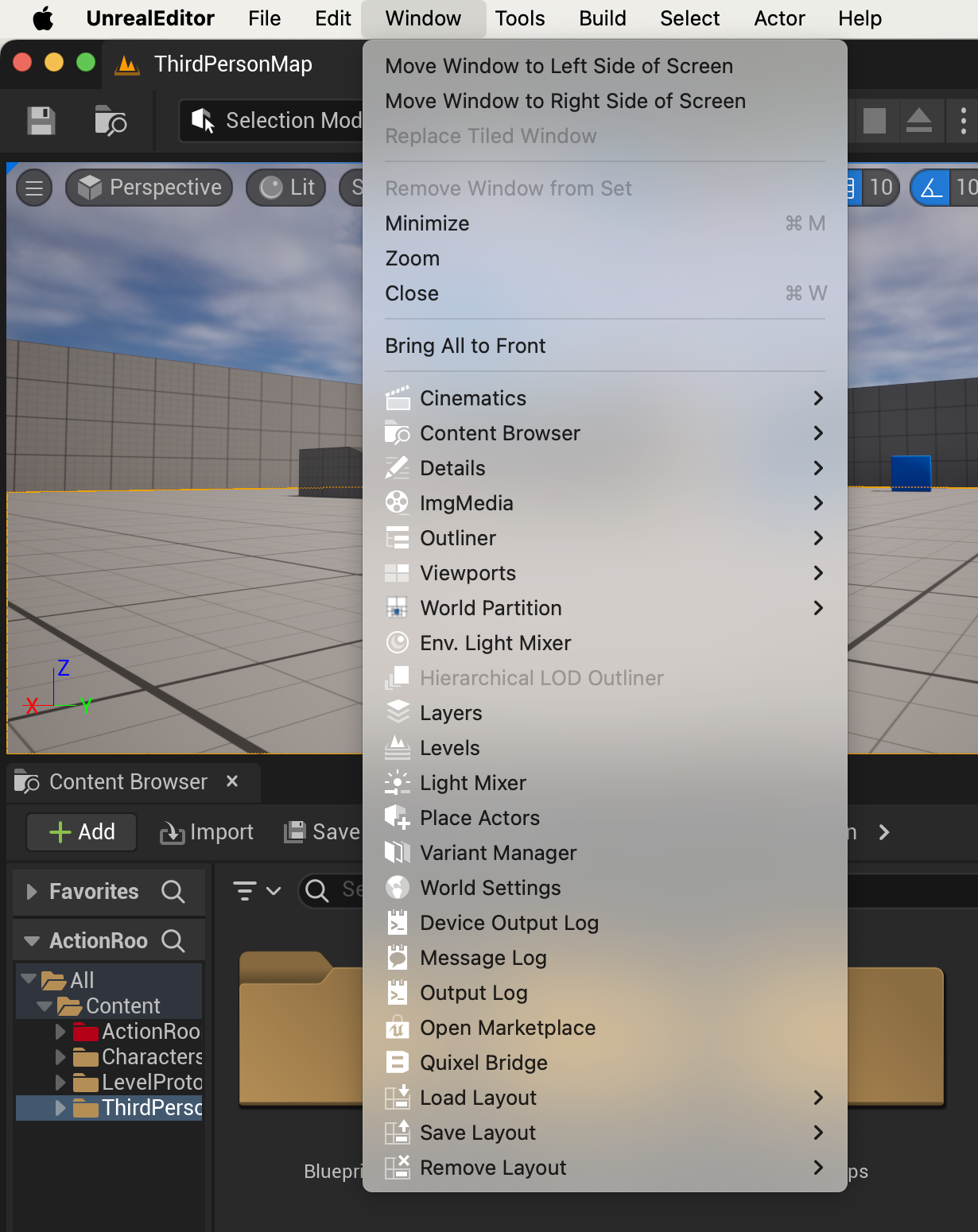Choose Bring All to Front

[x=605, y=346]
